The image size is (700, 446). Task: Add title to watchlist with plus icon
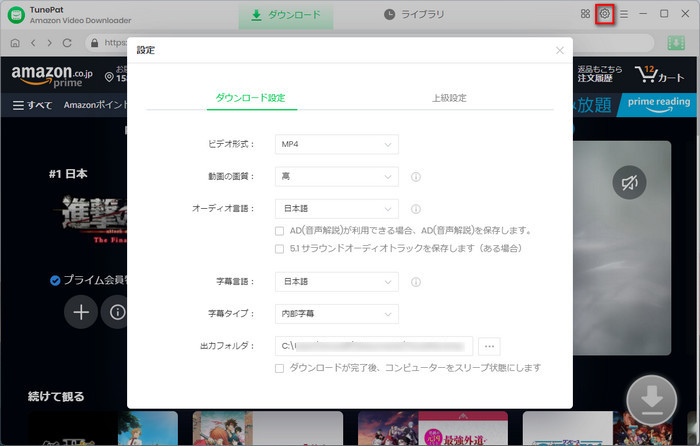(81, 312)
